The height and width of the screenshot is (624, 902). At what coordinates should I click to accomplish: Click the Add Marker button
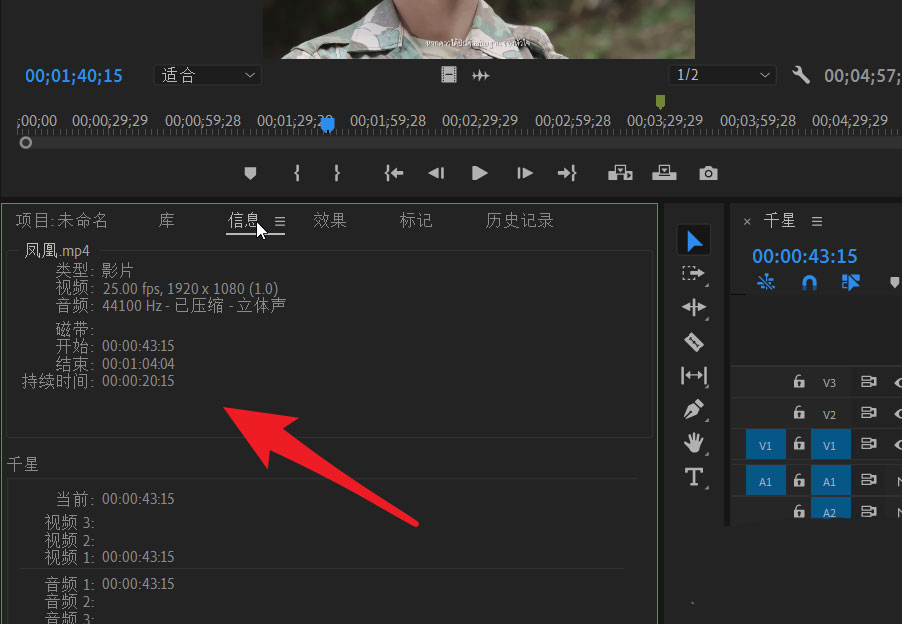250,173
